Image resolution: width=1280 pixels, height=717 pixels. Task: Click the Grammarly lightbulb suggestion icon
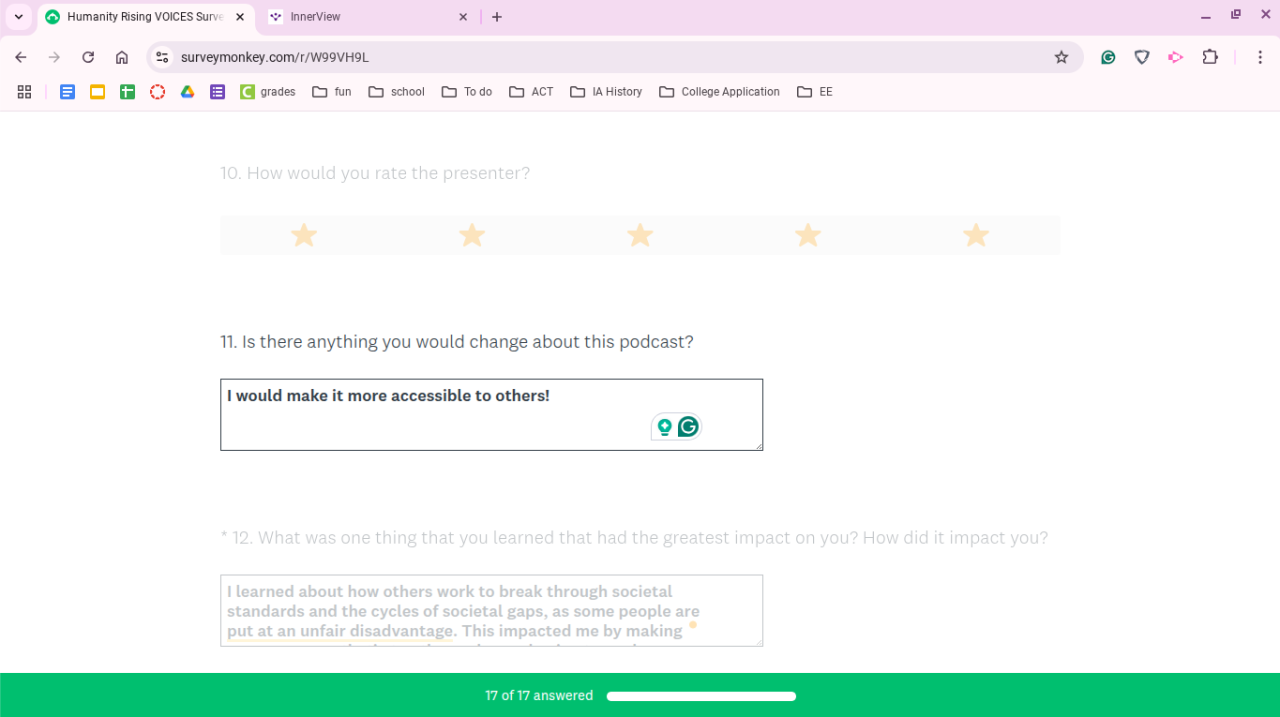coord(664,427)
